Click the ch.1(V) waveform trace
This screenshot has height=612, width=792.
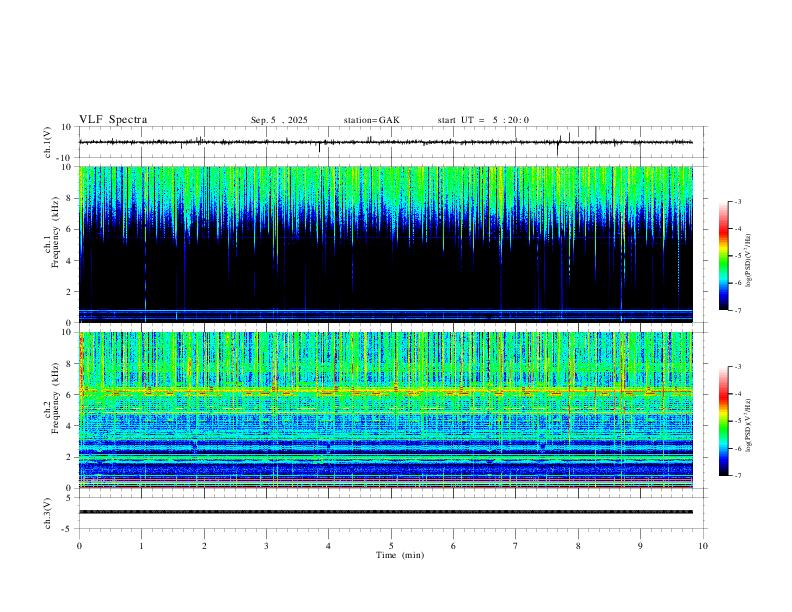click(386, 142)
